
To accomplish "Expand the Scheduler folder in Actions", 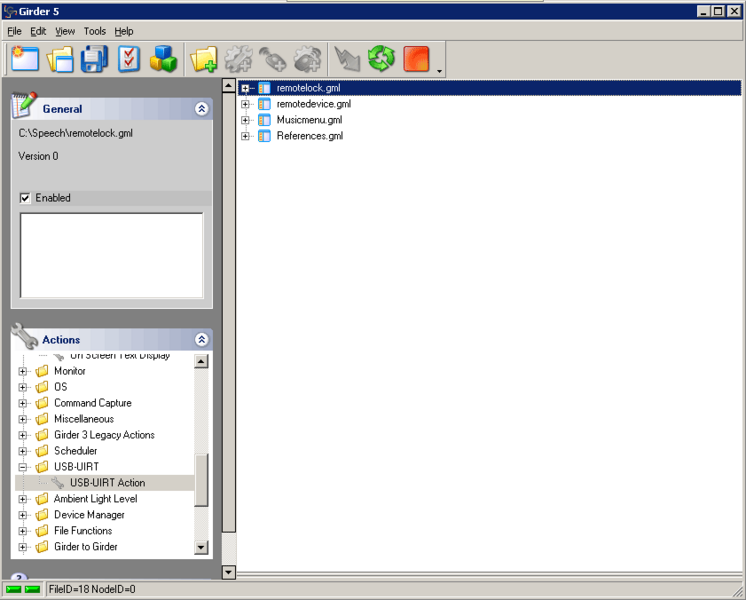I will (23, 451).
